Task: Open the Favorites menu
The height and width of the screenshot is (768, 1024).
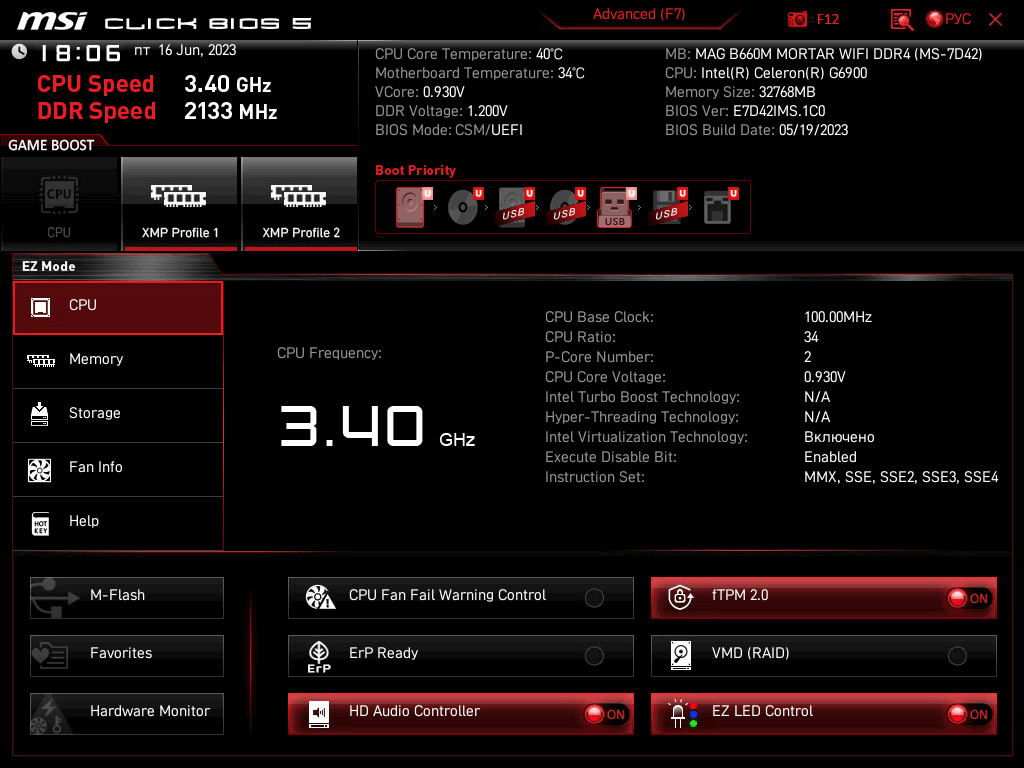Action: tap(127, 656)
